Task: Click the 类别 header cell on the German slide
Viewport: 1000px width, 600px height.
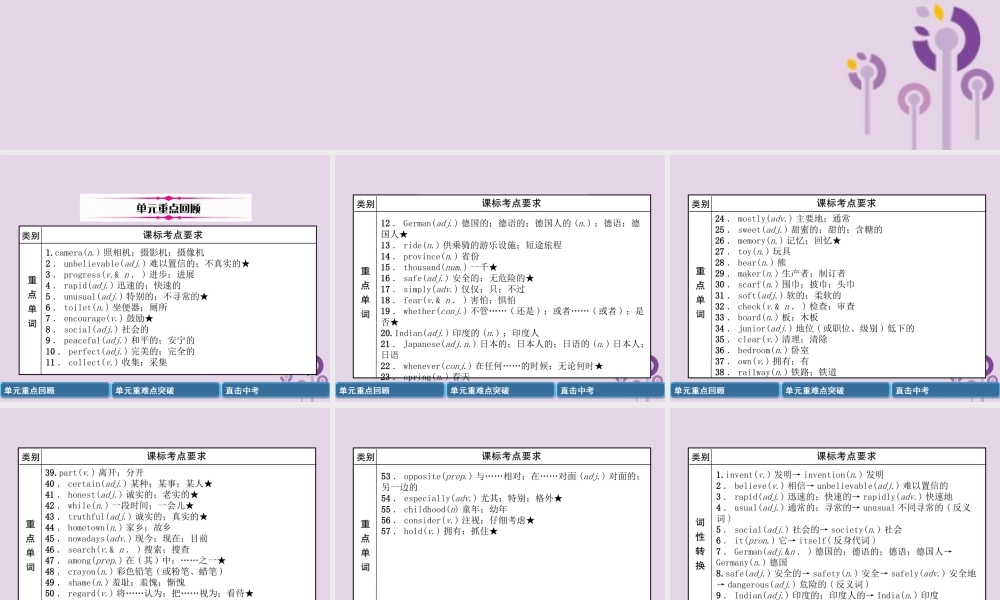Action: point(366,204)
